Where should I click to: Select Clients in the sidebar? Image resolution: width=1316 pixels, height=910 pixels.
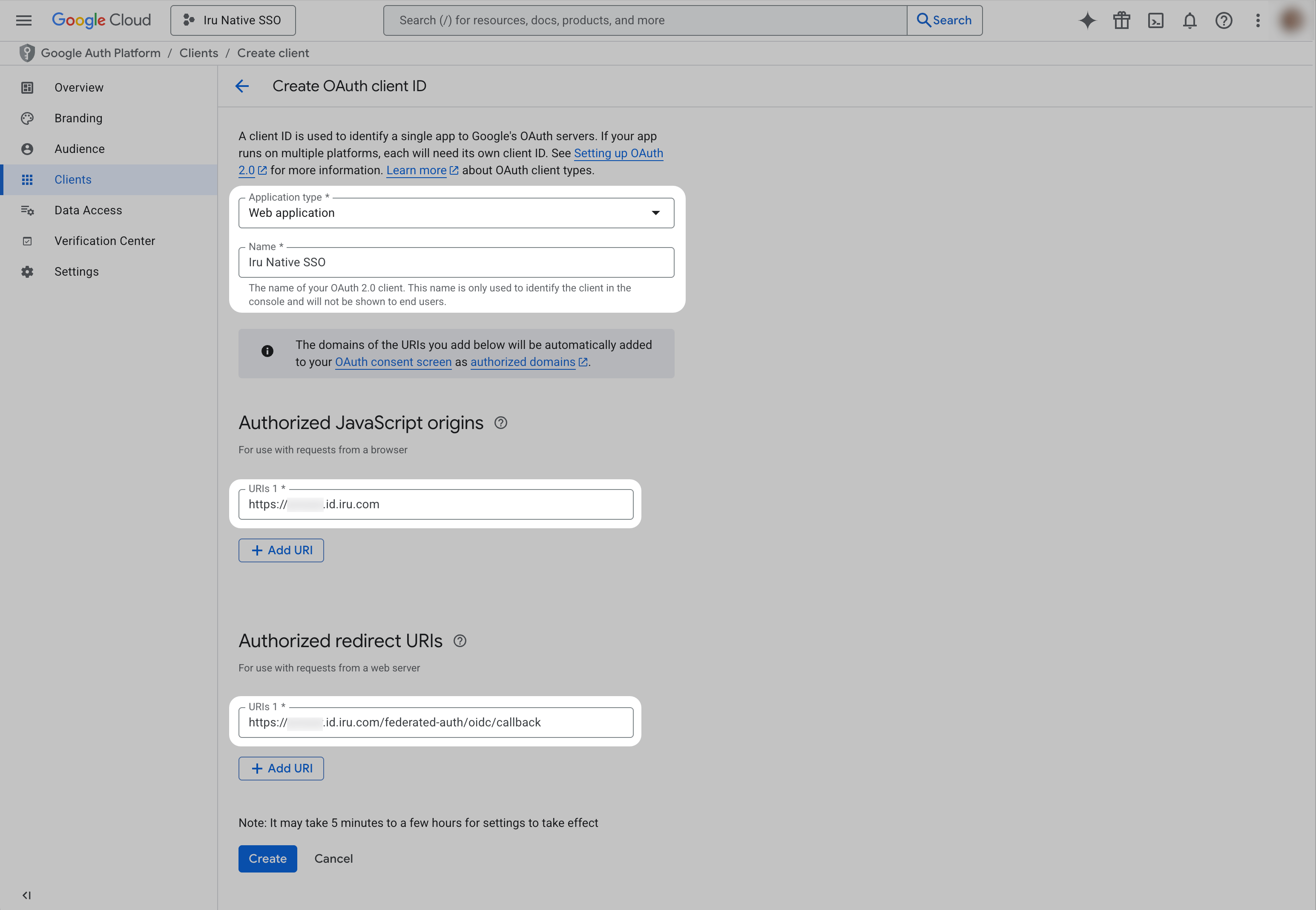(x=109, y=180)
